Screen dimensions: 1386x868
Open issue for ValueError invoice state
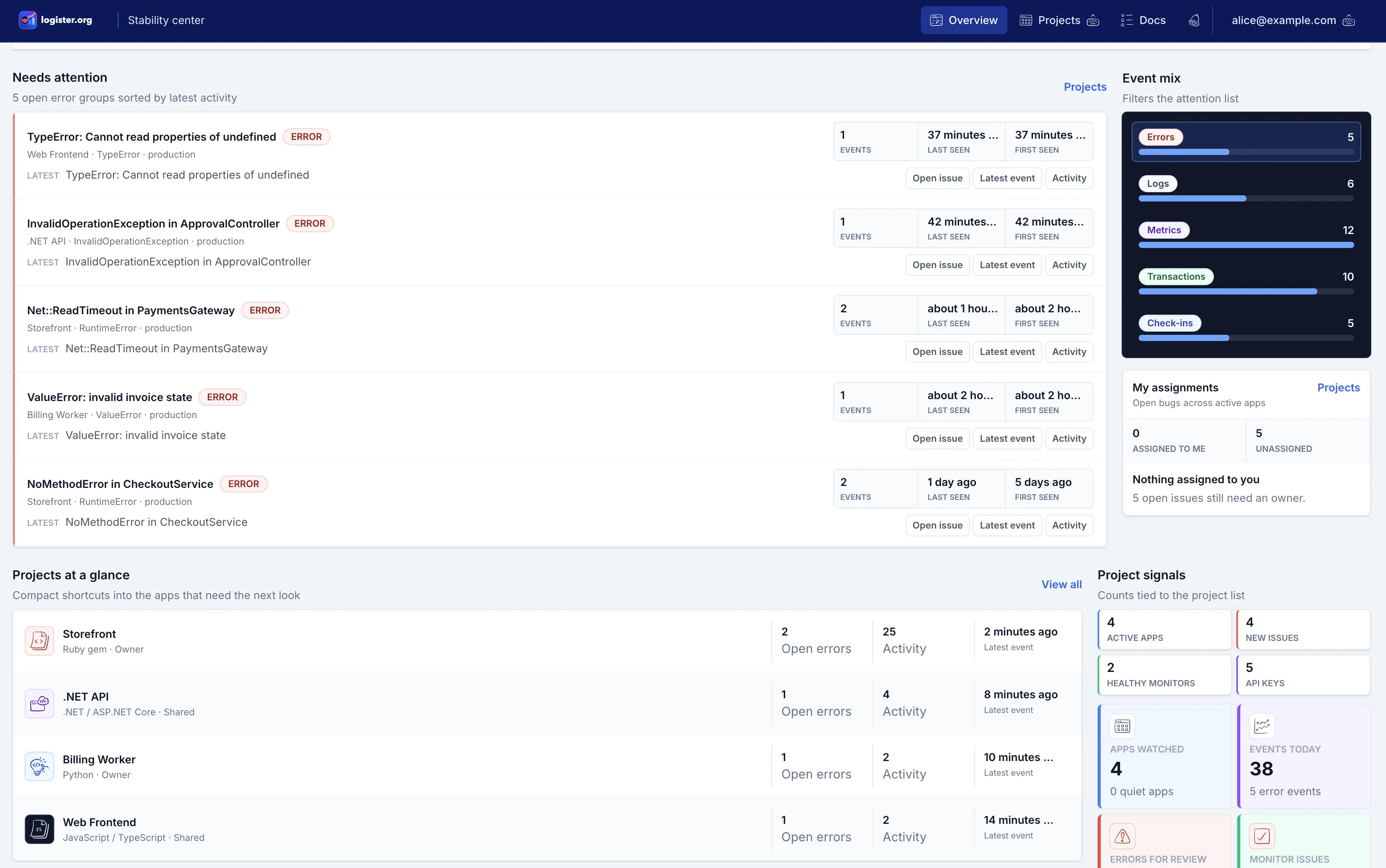tap(937, 439)
